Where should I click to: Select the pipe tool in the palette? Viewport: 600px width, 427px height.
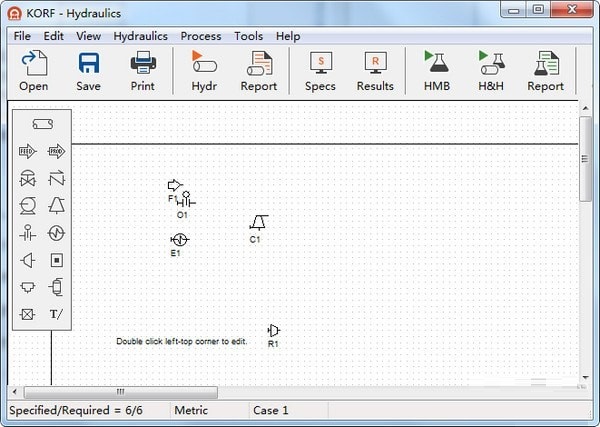tap(42, 124)
